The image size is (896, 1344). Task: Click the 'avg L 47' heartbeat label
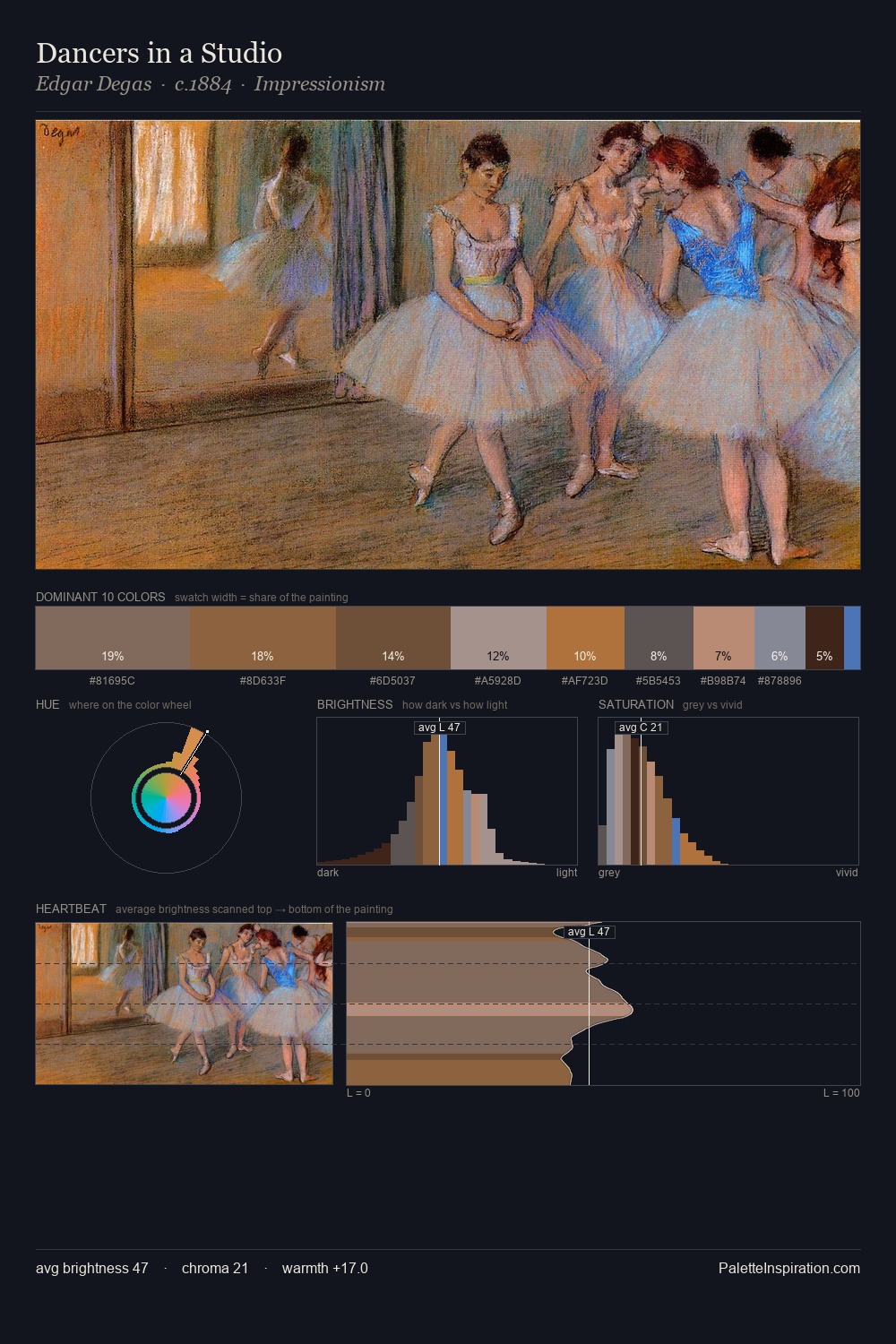tap(589, 932)
